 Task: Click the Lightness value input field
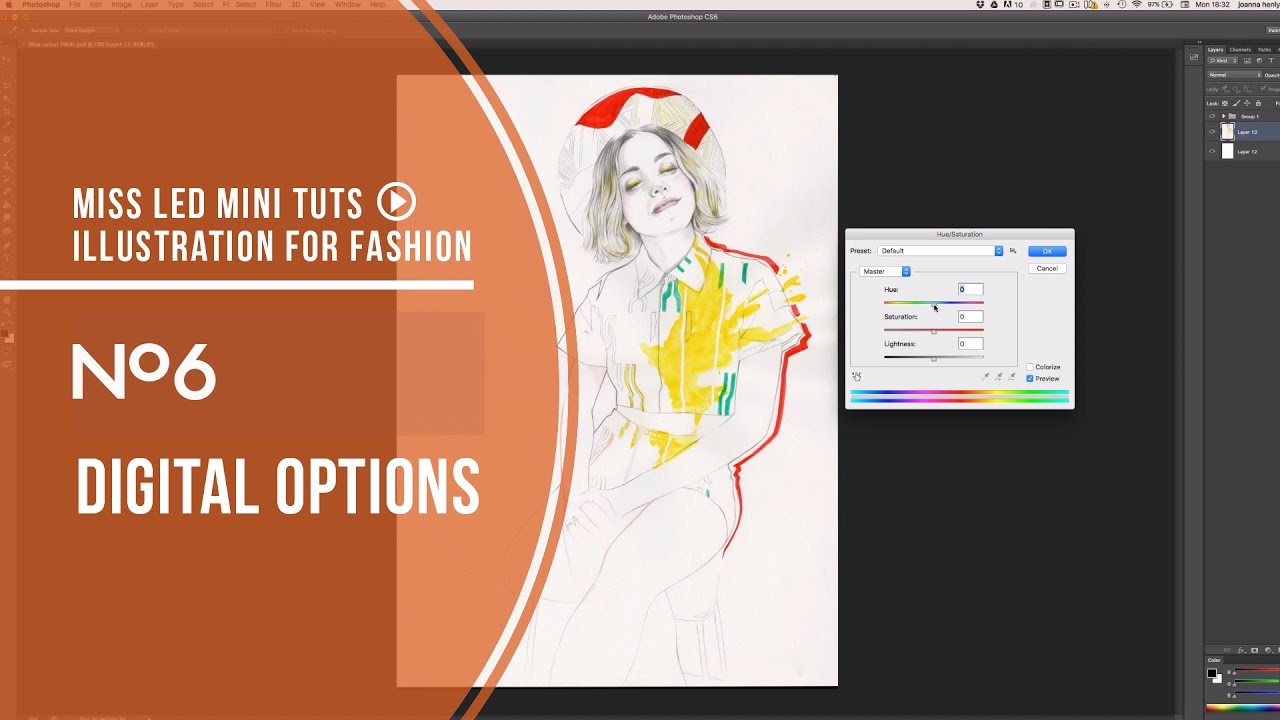(970, 343)
